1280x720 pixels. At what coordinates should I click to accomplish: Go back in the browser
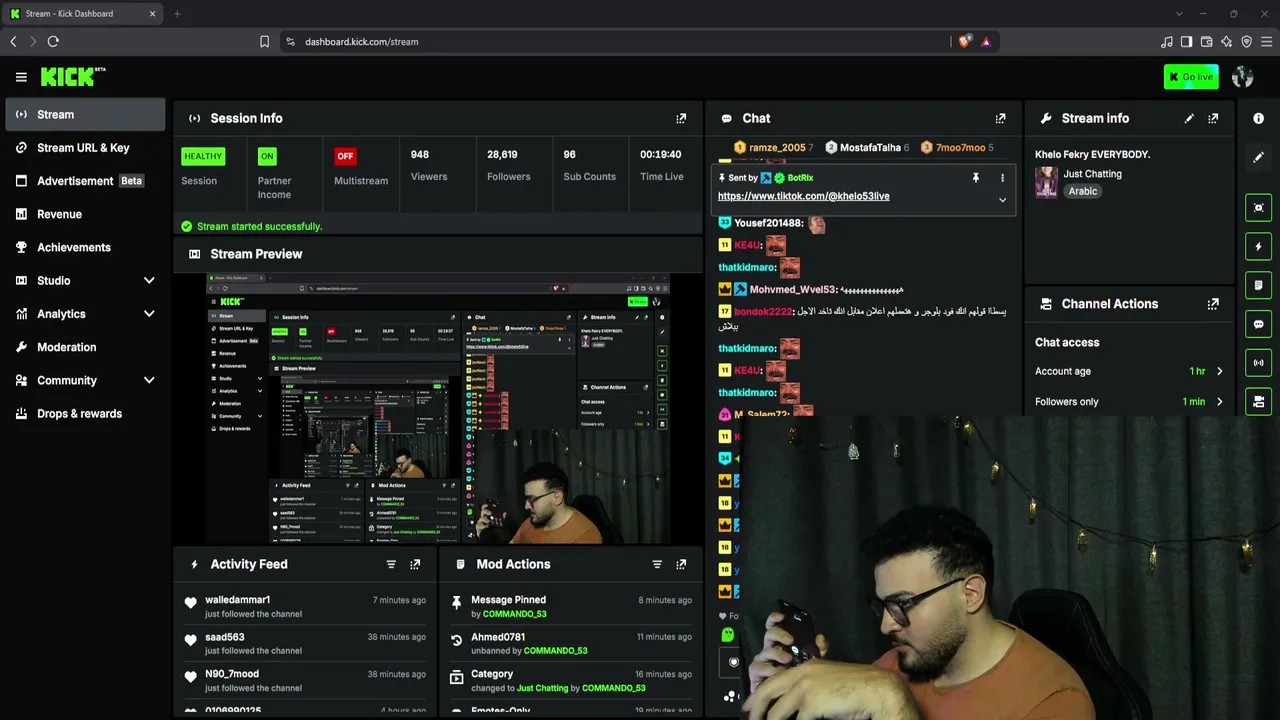point(13,42)
